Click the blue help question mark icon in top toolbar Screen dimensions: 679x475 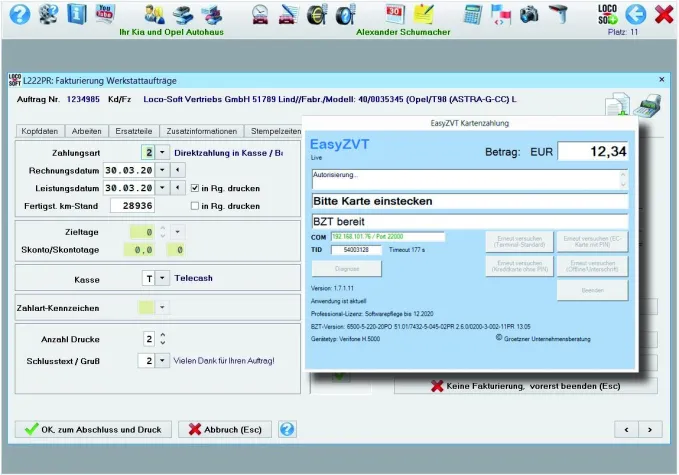point(17,14)
